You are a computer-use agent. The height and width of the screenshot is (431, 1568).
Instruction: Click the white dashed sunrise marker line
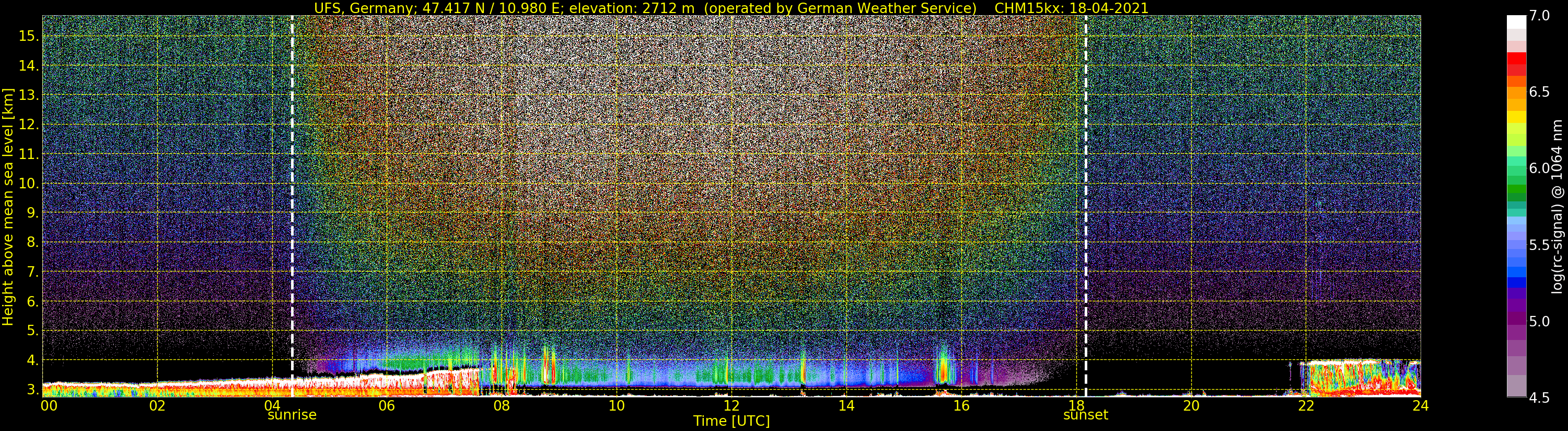(x=292, y=206)
